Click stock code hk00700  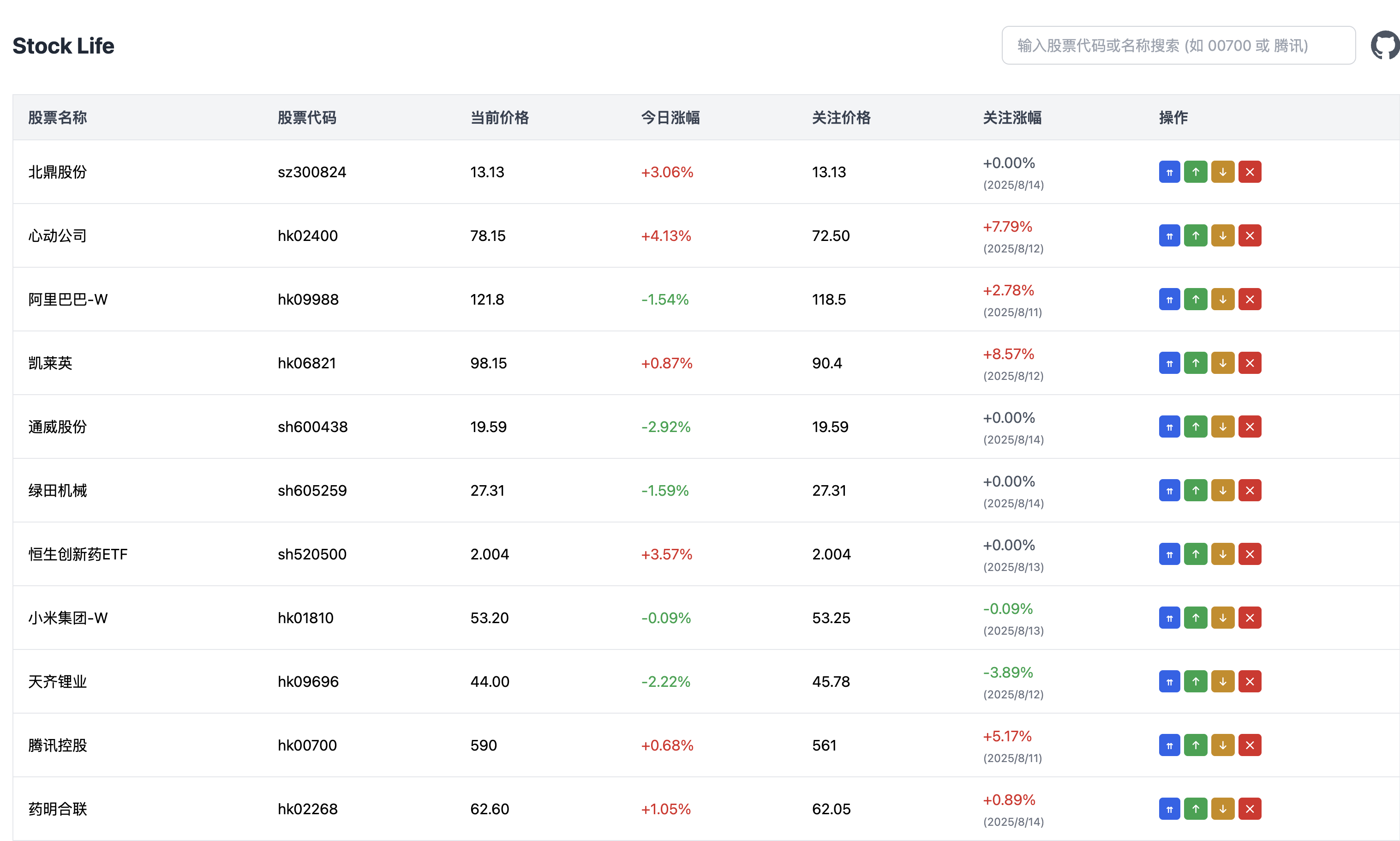pyautogui.click(x=307, y=745)
